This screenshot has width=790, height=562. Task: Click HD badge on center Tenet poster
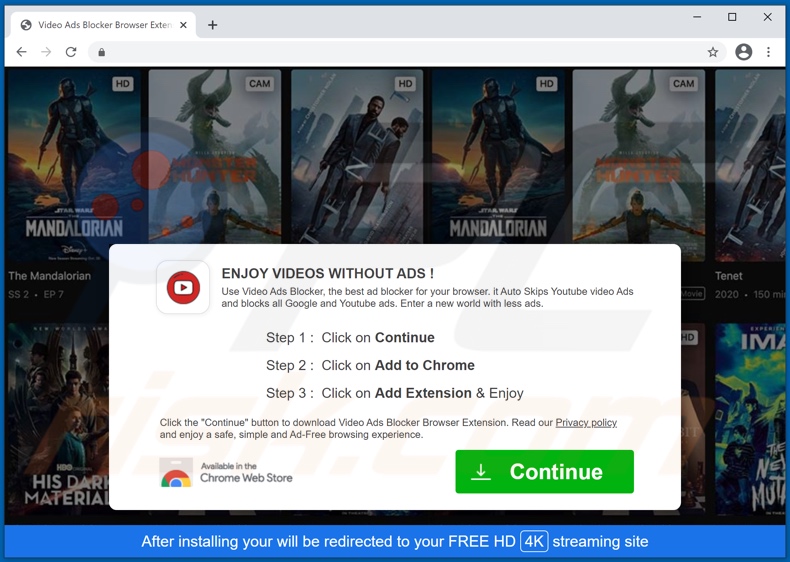click(x=405, y=84)
